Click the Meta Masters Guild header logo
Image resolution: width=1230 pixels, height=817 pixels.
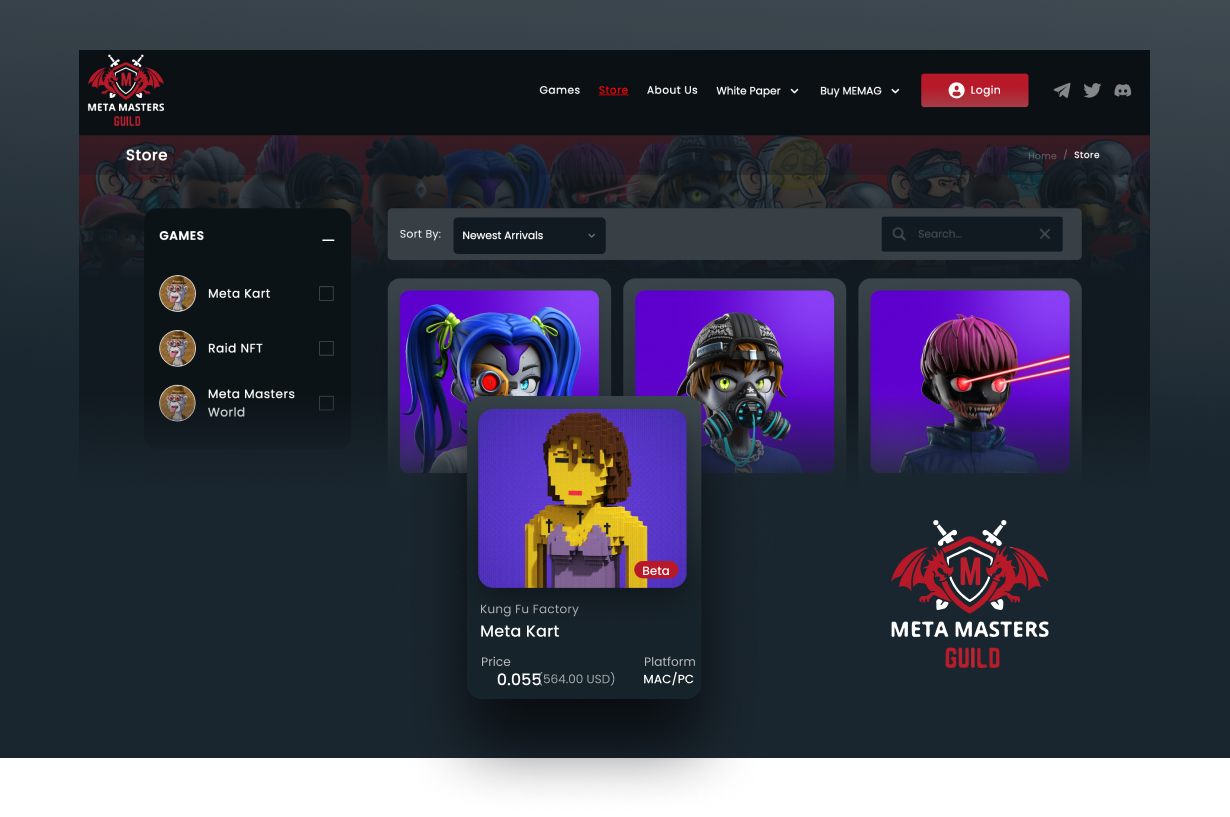click(126, 91)
